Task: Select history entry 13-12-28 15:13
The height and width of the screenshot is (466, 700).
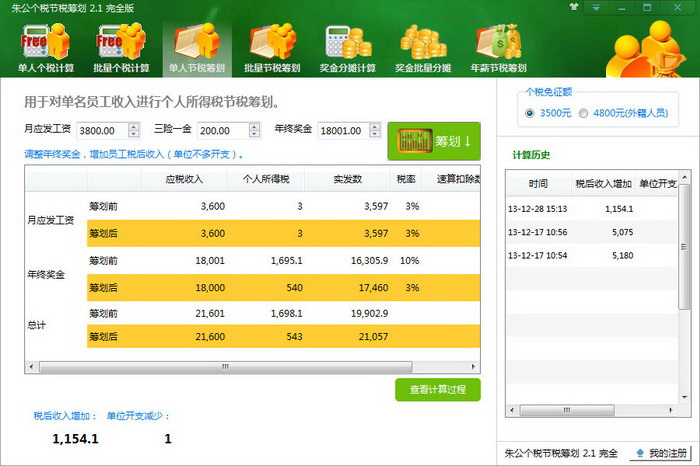Action: 592,208
